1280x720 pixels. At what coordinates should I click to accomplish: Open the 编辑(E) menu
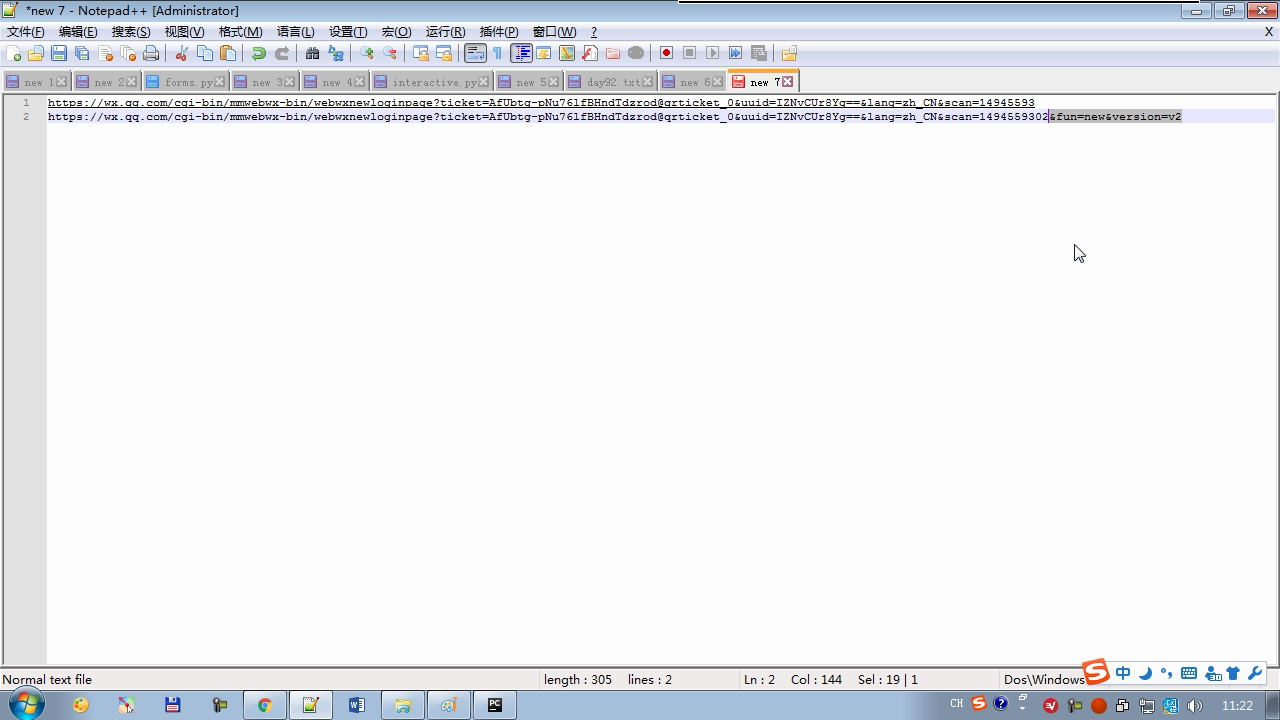78,32
